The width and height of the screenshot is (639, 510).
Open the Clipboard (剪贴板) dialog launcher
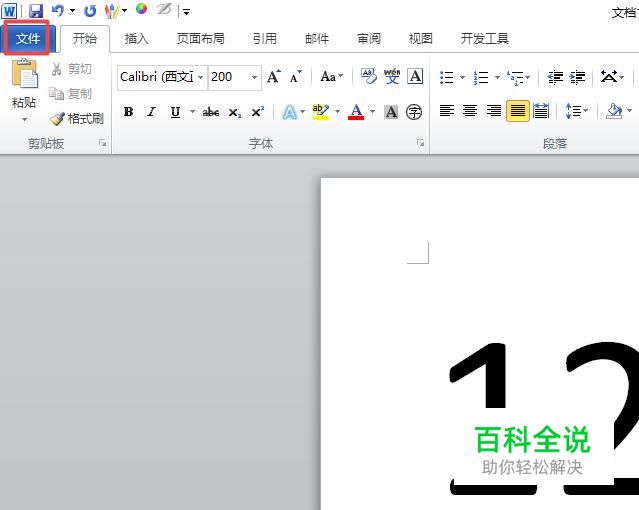coord(103,143)
